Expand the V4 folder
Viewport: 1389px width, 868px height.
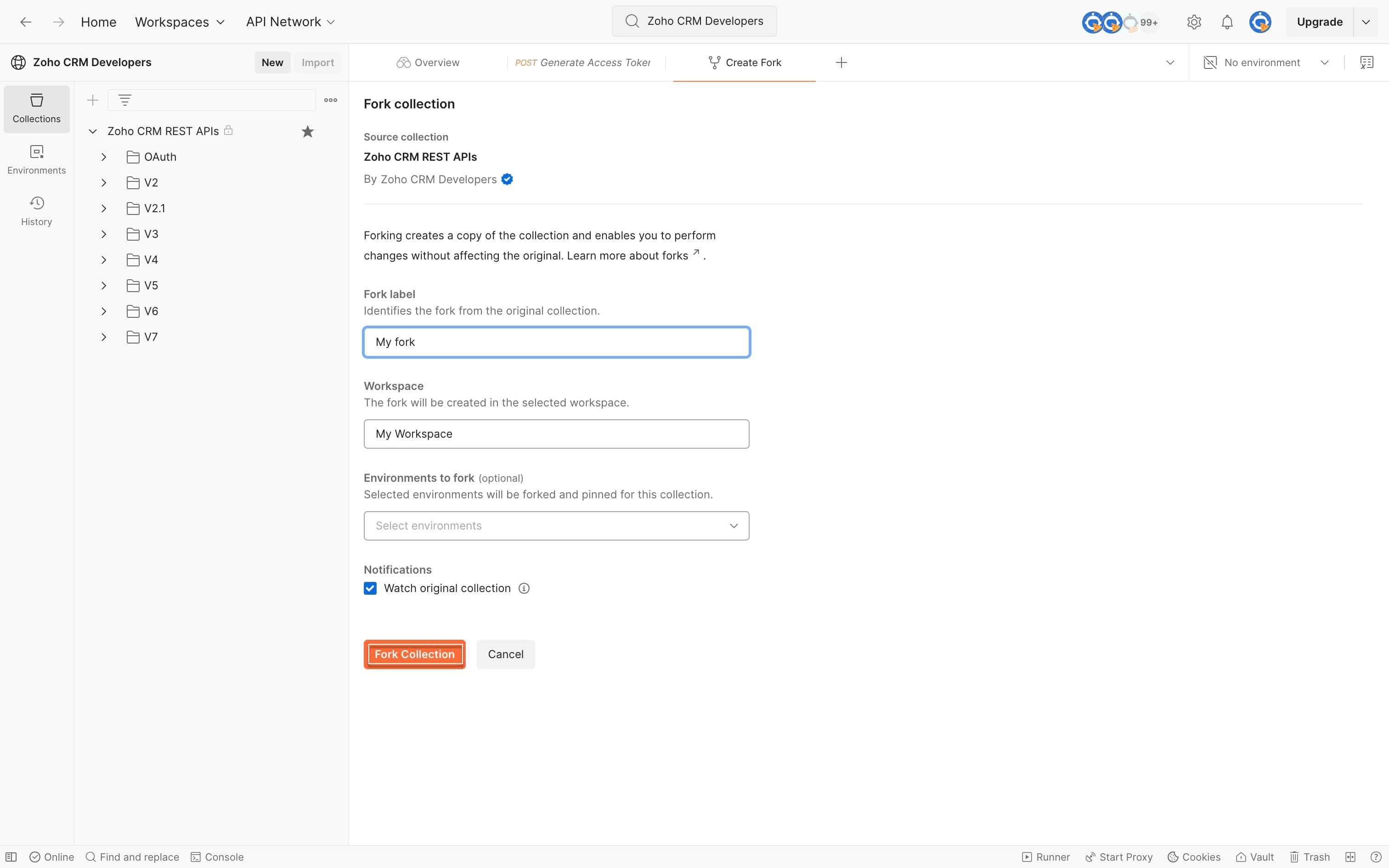(x=103, y=260)
